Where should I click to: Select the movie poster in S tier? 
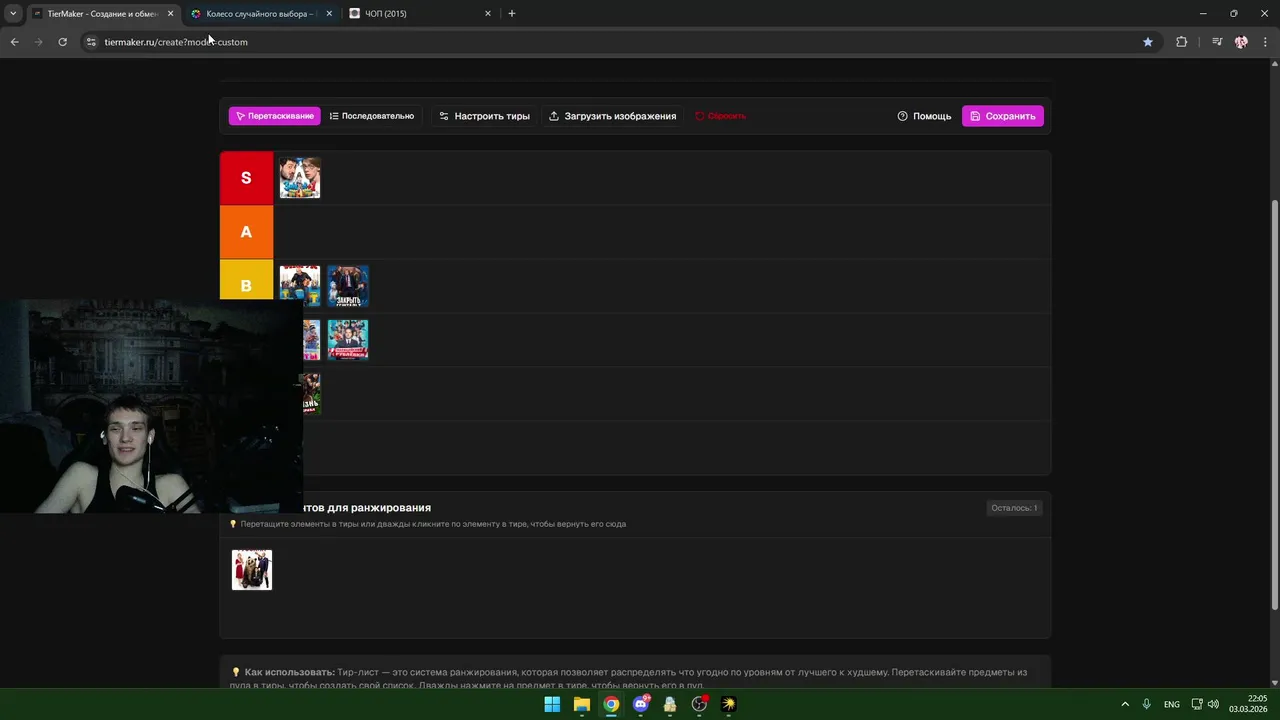[300, 178]
